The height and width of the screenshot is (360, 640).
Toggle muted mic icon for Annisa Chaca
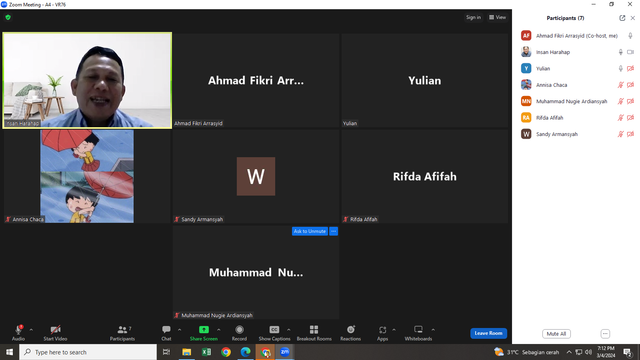[x=620, y=85]
